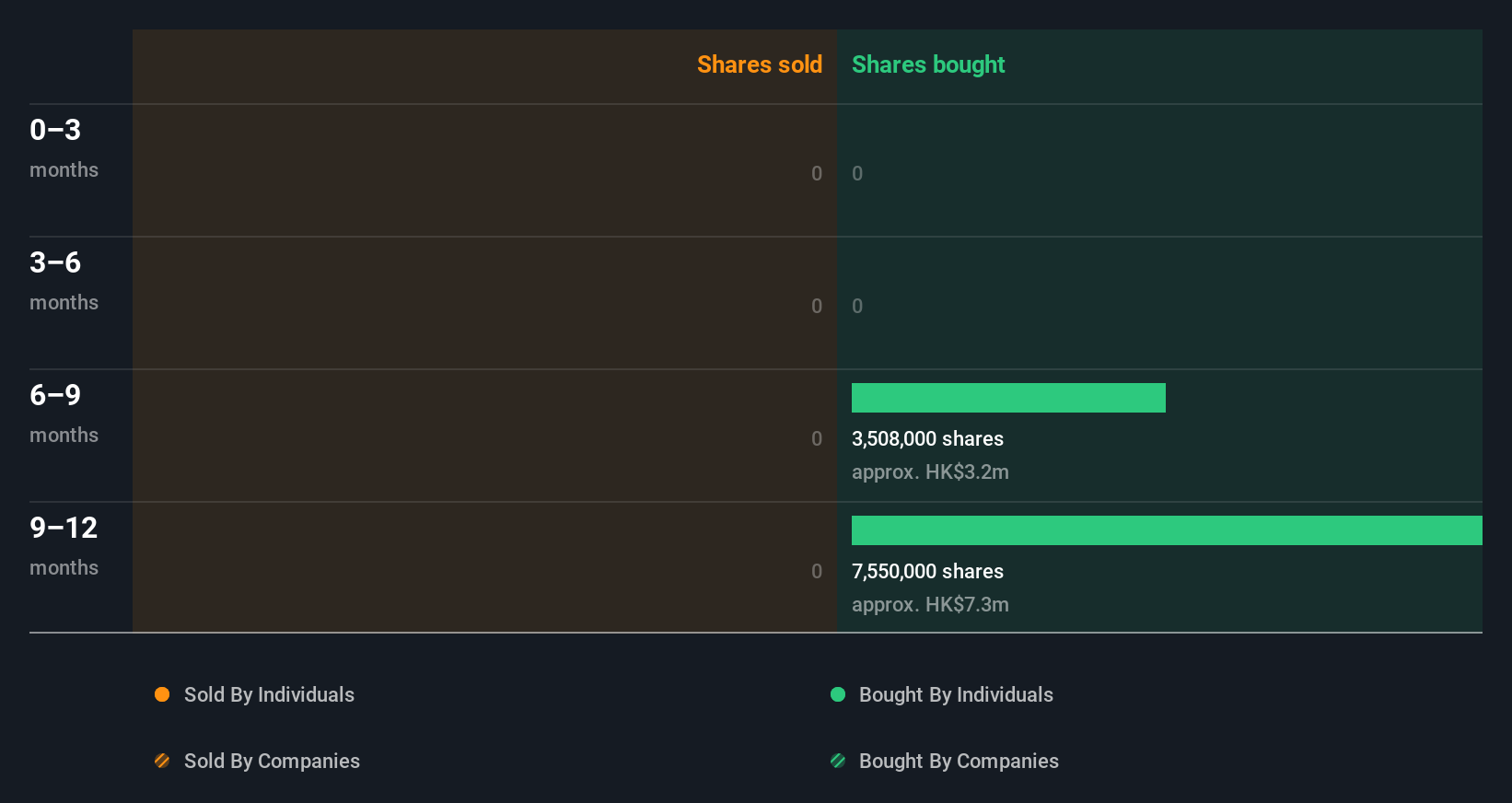Click the green 6–9 months bought bar

[1008, 398]
